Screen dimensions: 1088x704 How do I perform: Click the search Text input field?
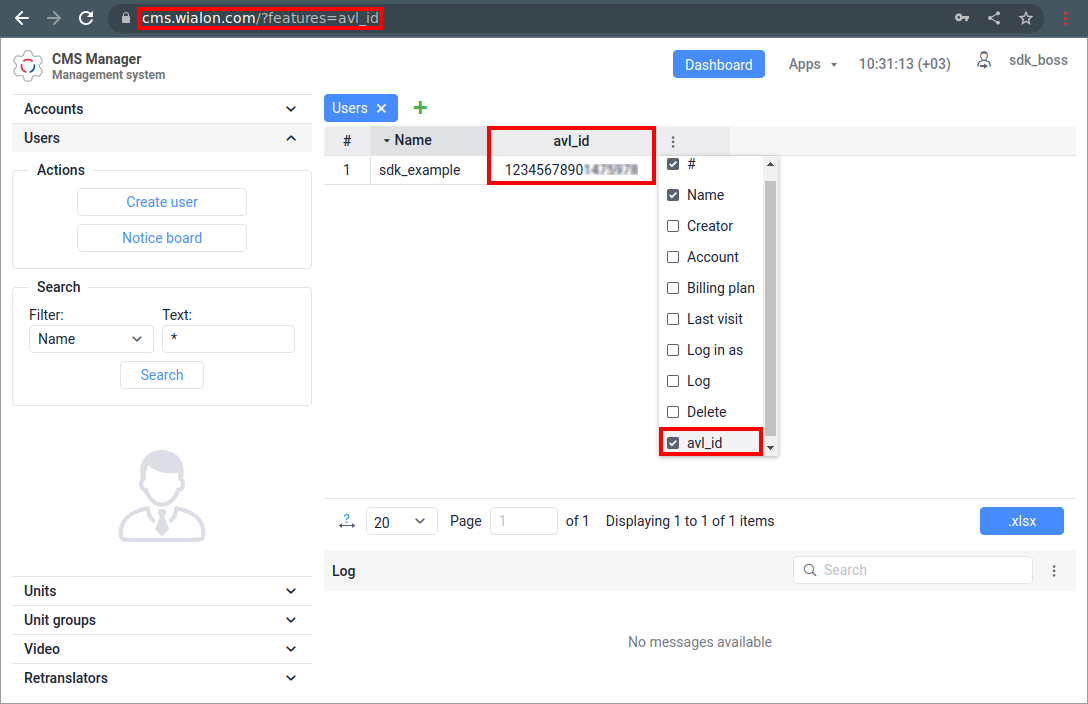(228, 339)
